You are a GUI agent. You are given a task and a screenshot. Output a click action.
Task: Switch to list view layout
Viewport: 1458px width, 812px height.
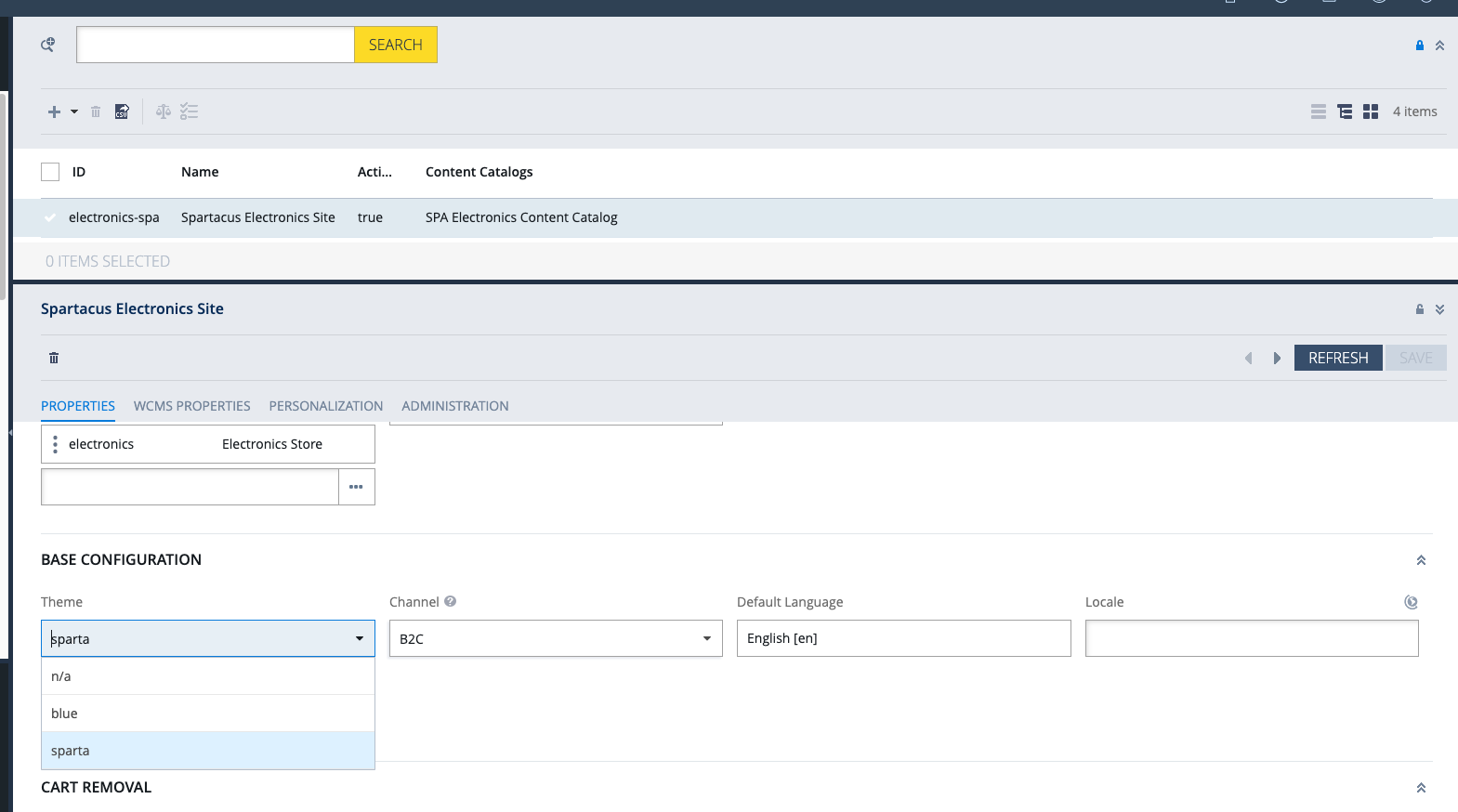(x=1319, y=111)
